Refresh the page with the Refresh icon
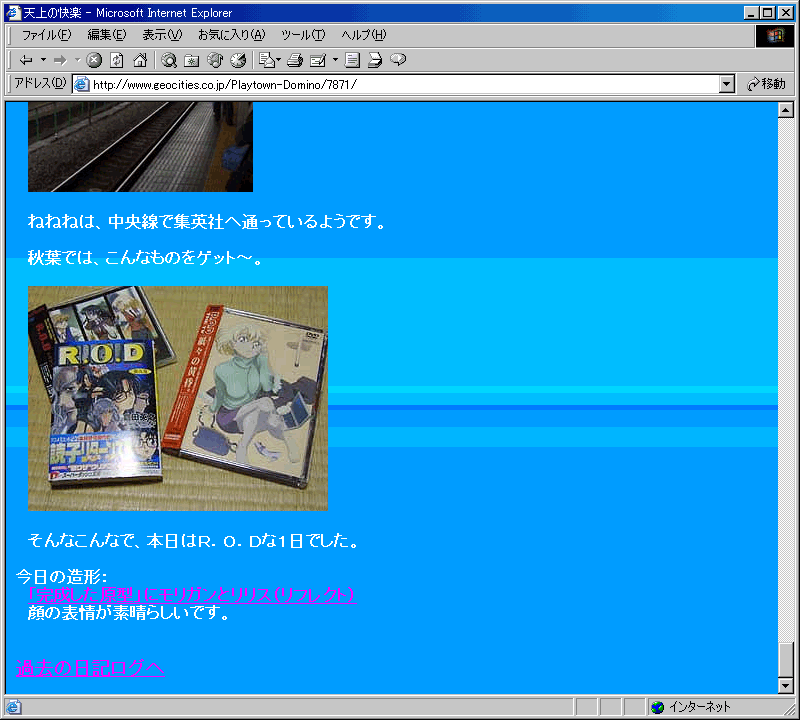The height and width of the screenshot is (720, 800). click(x=117, y=60)
